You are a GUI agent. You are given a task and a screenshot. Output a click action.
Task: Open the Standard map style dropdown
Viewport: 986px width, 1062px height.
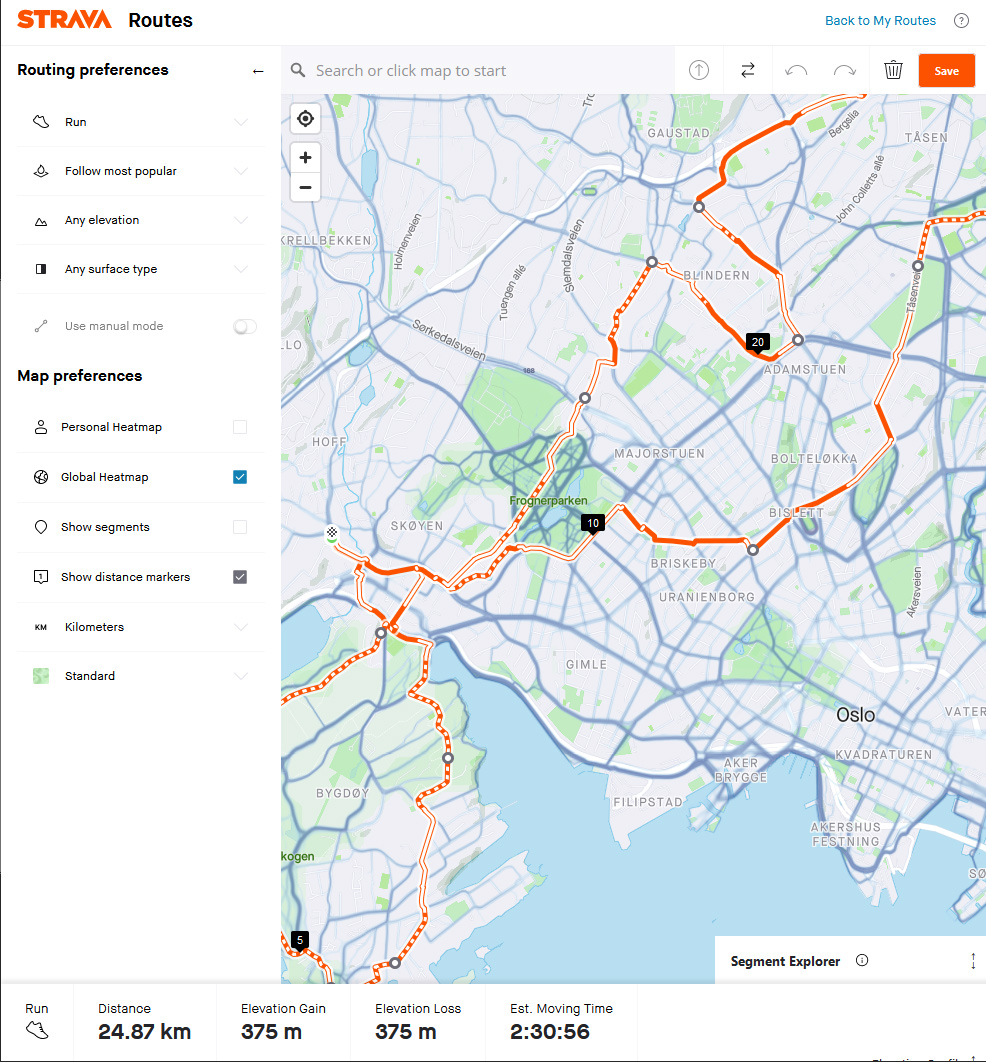coord(140,676)
